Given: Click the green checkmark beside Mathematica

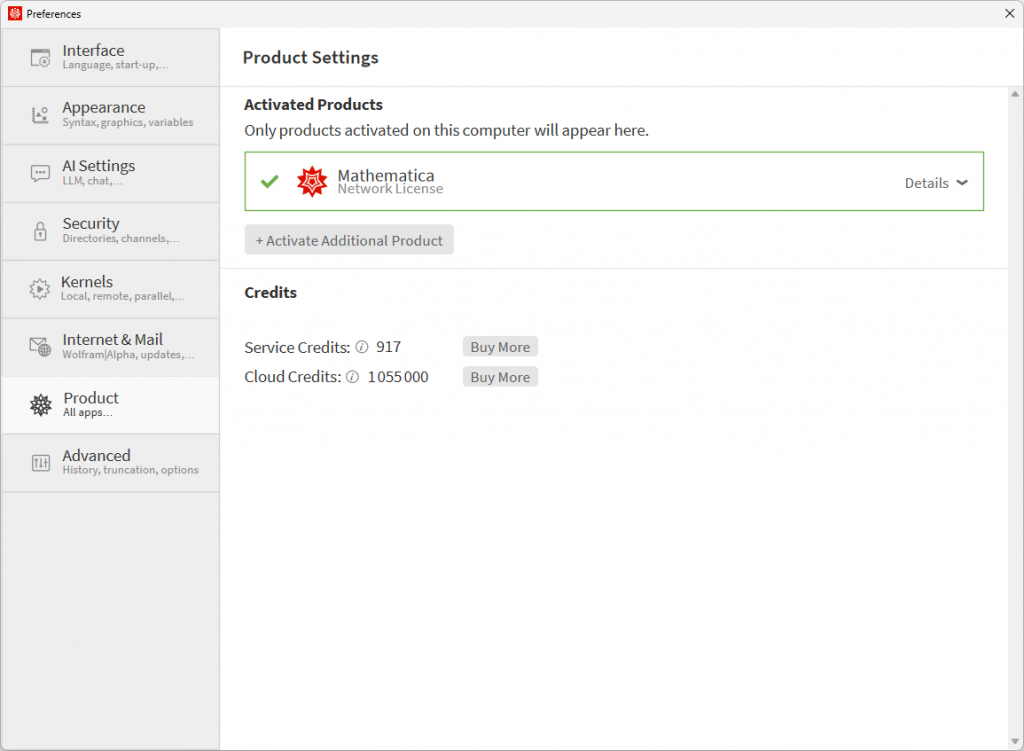Looking at the screenshot, I should click(x=268, y=181).
